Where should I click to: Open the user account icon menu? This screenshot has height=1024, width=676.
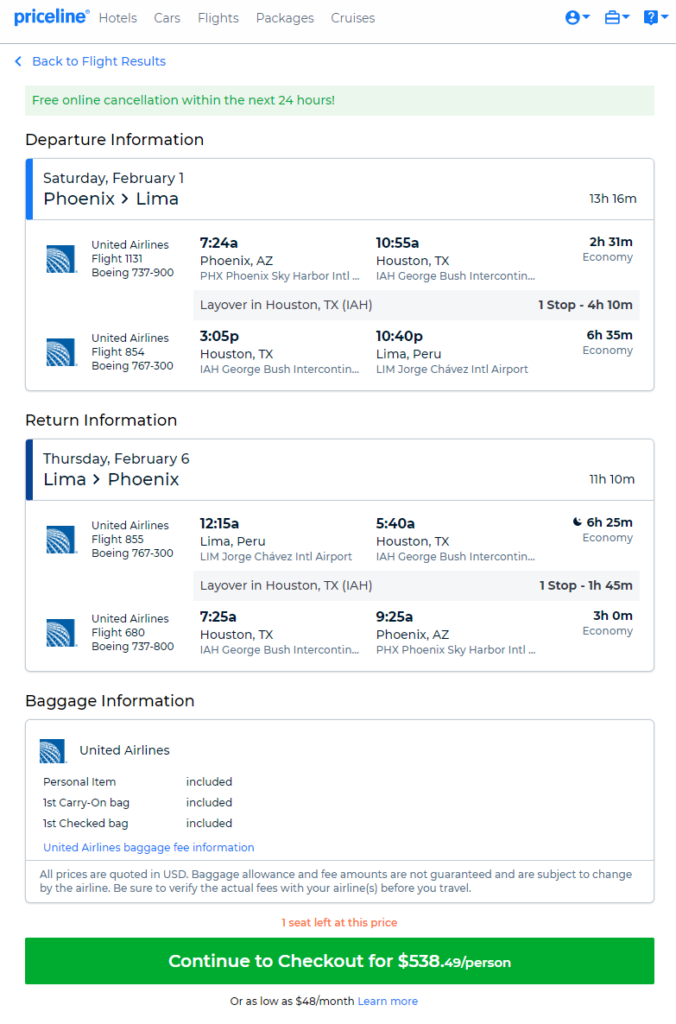click(x=572, y=18)
